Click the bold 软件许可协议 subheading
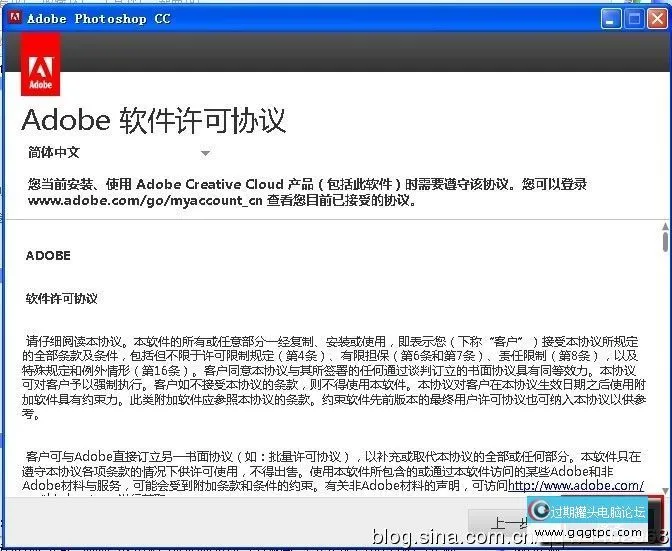Viewport: 672px width, 551px height. (x=62, y=298)
